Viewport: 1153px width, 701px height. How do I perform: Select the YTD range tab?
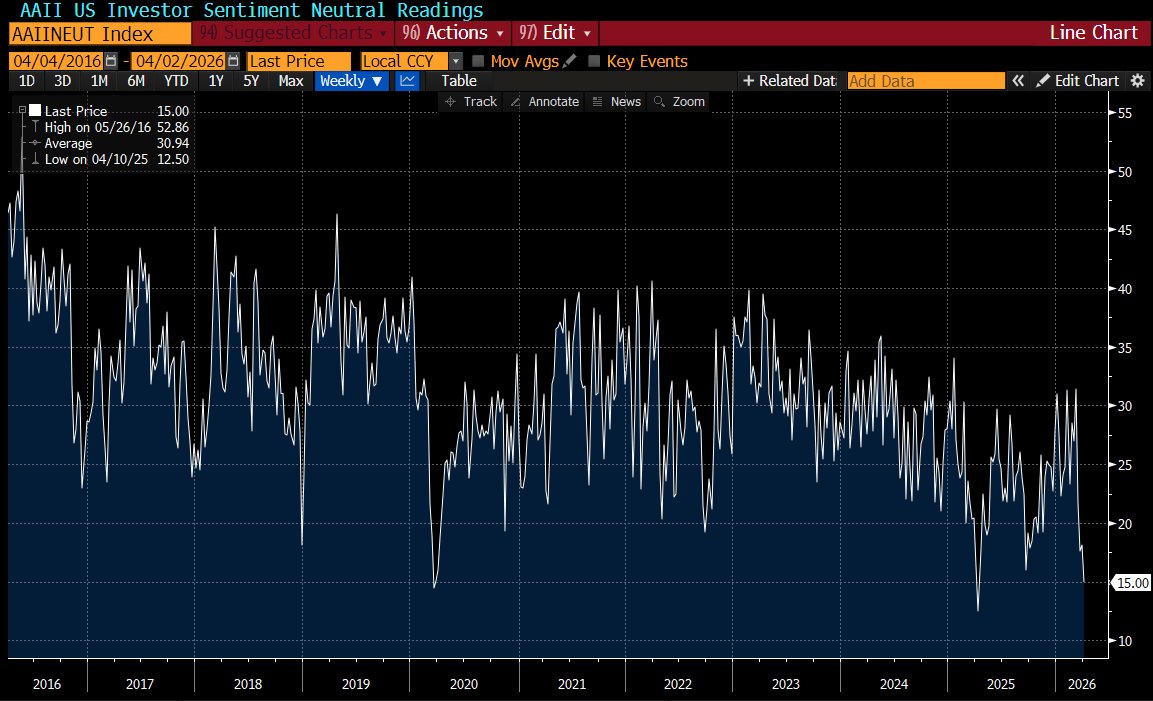(x=176, y=81)
